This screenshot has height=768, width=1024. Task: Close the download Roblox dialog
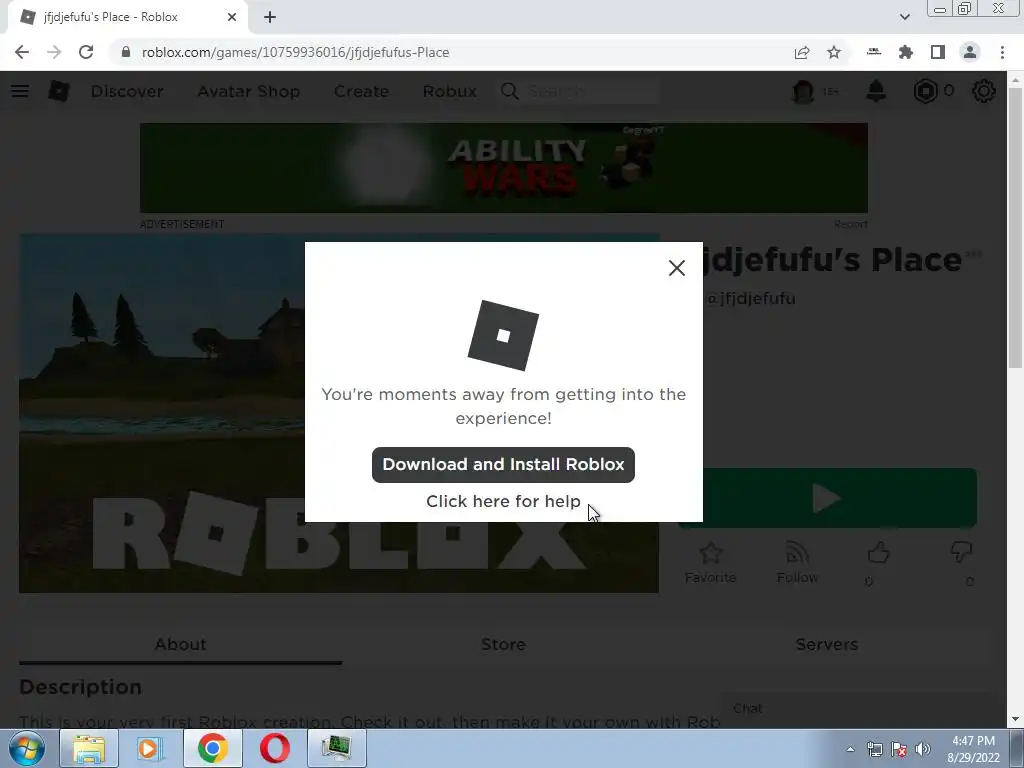pyautogui.click(x=677, y=268)
